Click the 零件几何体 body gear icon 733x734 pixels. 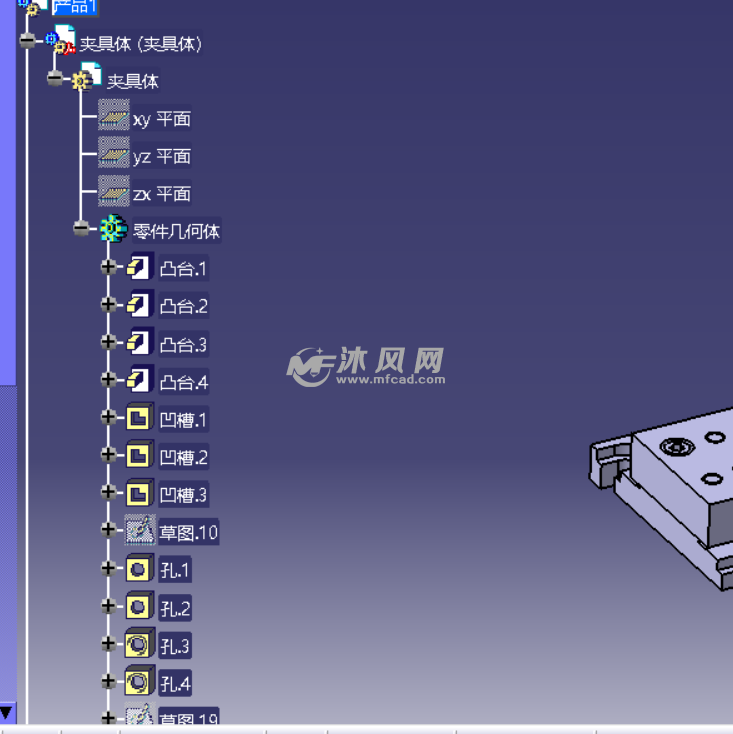tap(113, 228)
